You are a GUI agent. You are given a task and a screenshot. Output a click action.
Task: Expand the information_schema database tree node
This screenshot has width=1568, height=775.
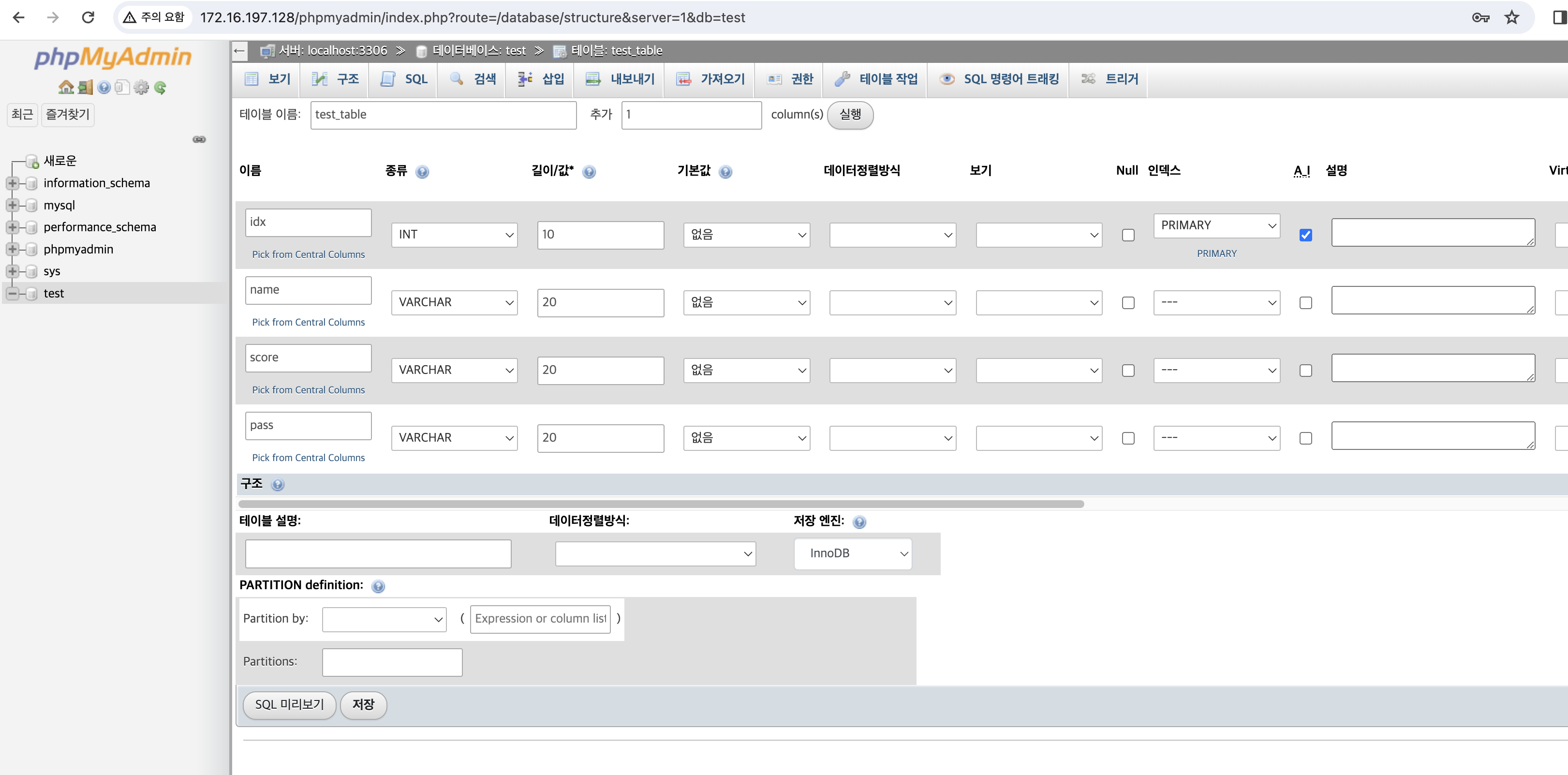pos(12,183)
